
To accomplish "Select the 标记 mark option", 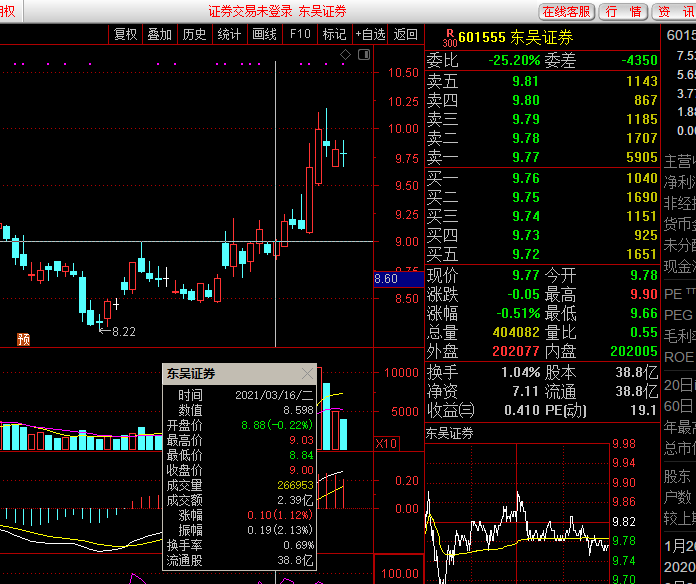I will pos(335,34).
